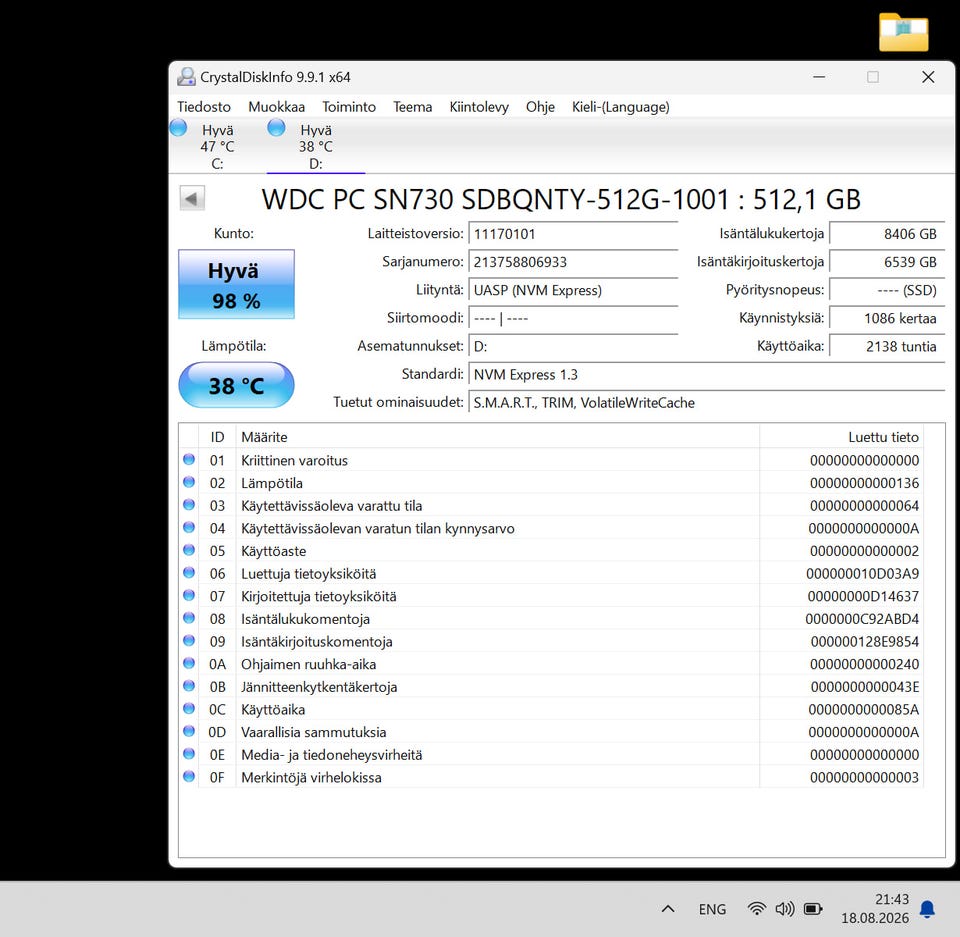960x937 pixels.
Task: Click the Määrite column header
Action: (x=497, y=437)
